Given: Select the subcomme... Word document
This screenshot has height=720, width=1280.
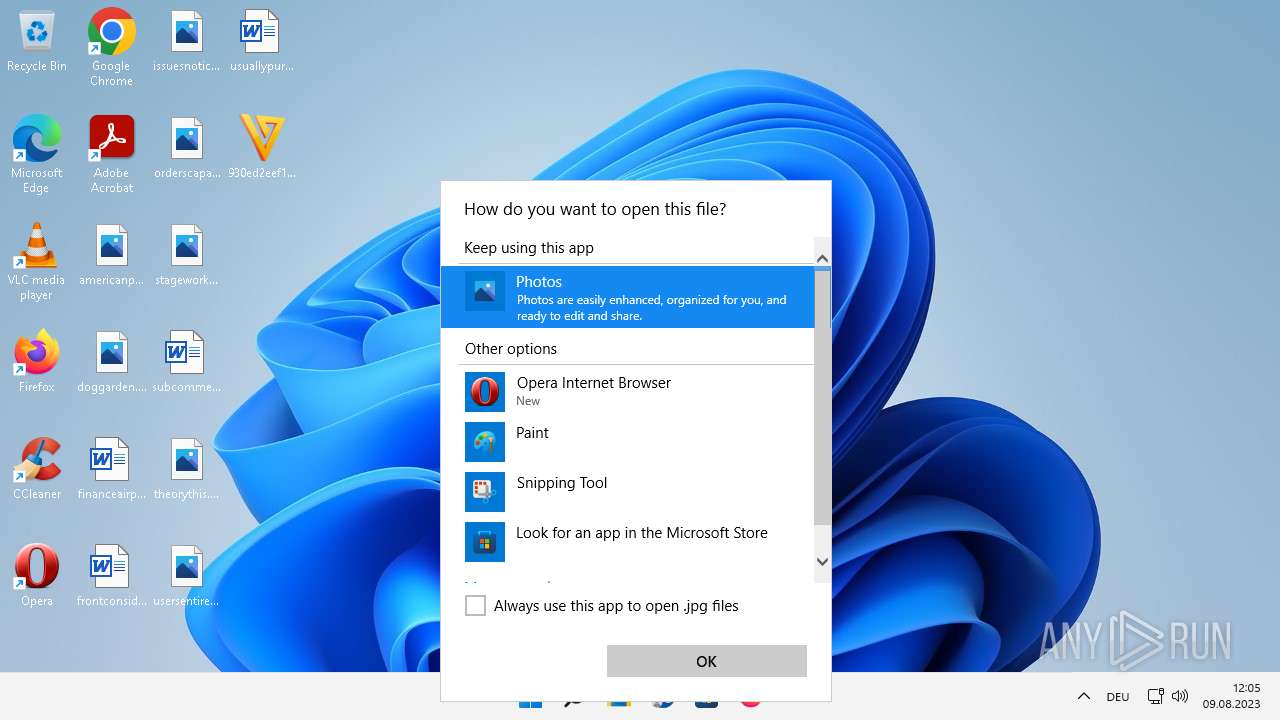Looking at the screenshot, I should coord(187,361).
